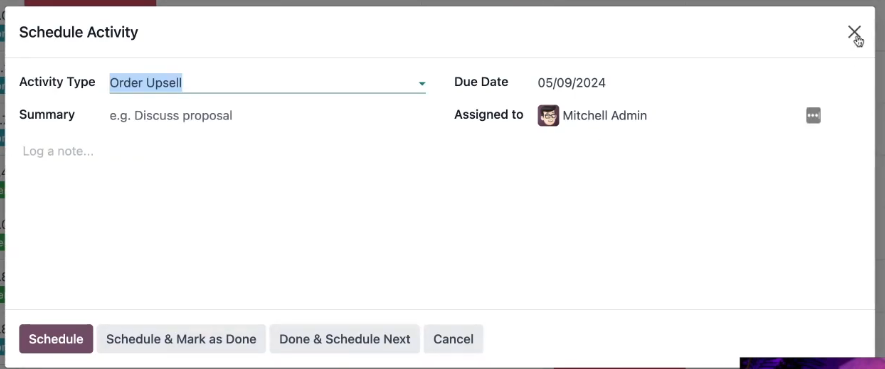This screenshot has height=369, width=885.
Task: Open the Due Date 05/09/2024 picker
Action: point(571,83)
